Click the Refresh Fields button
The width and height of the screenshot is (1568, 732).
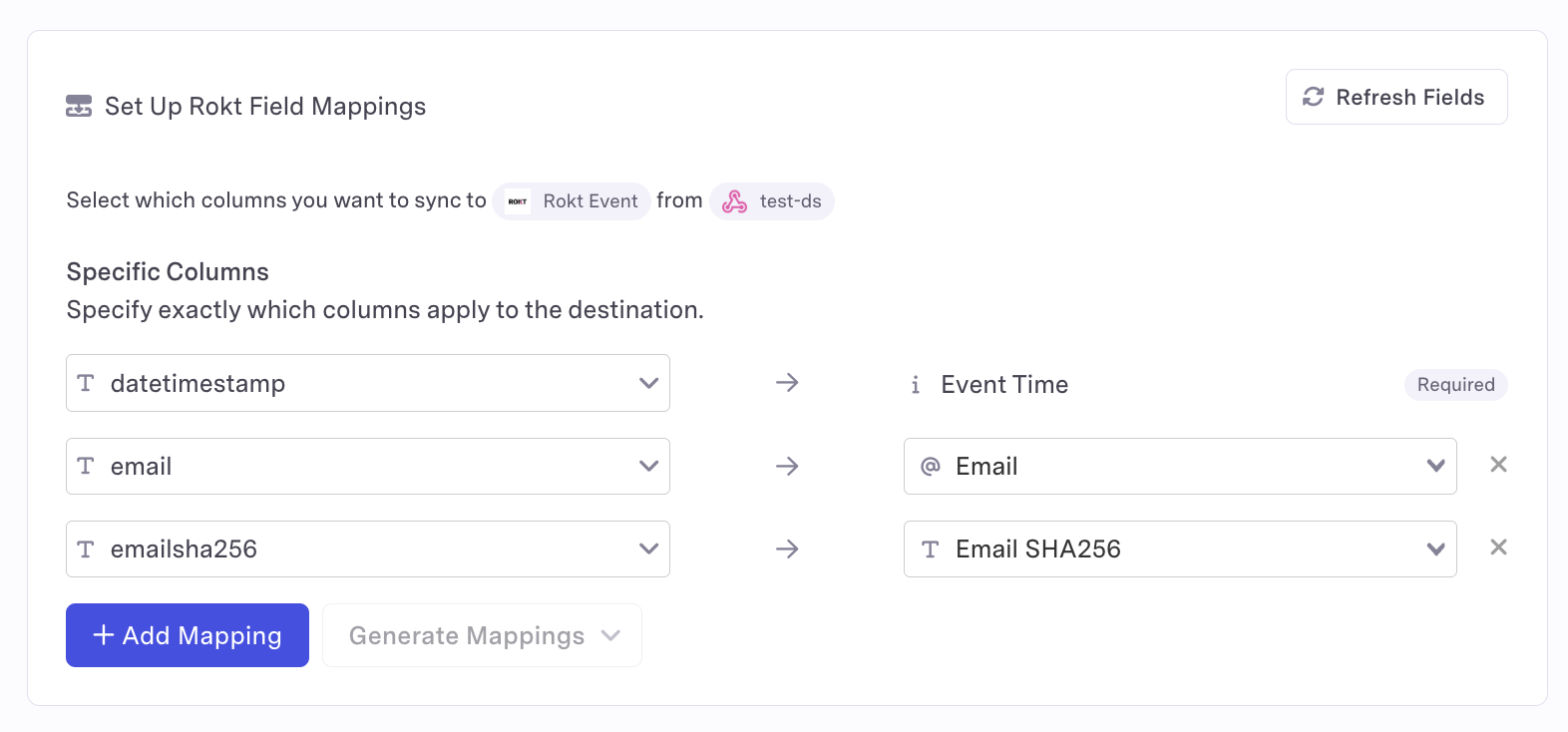pos(1396,97)
